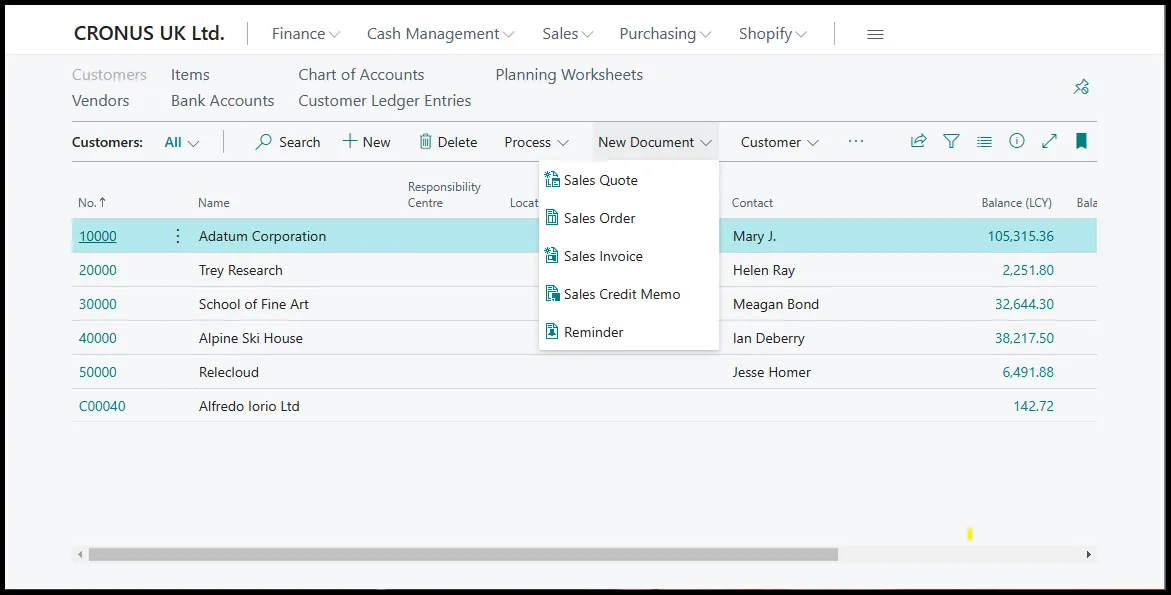Open Chart of Accounts link
Image resolution: width=1171 pixels, height=595 pixels.
[x=361, y=75]
